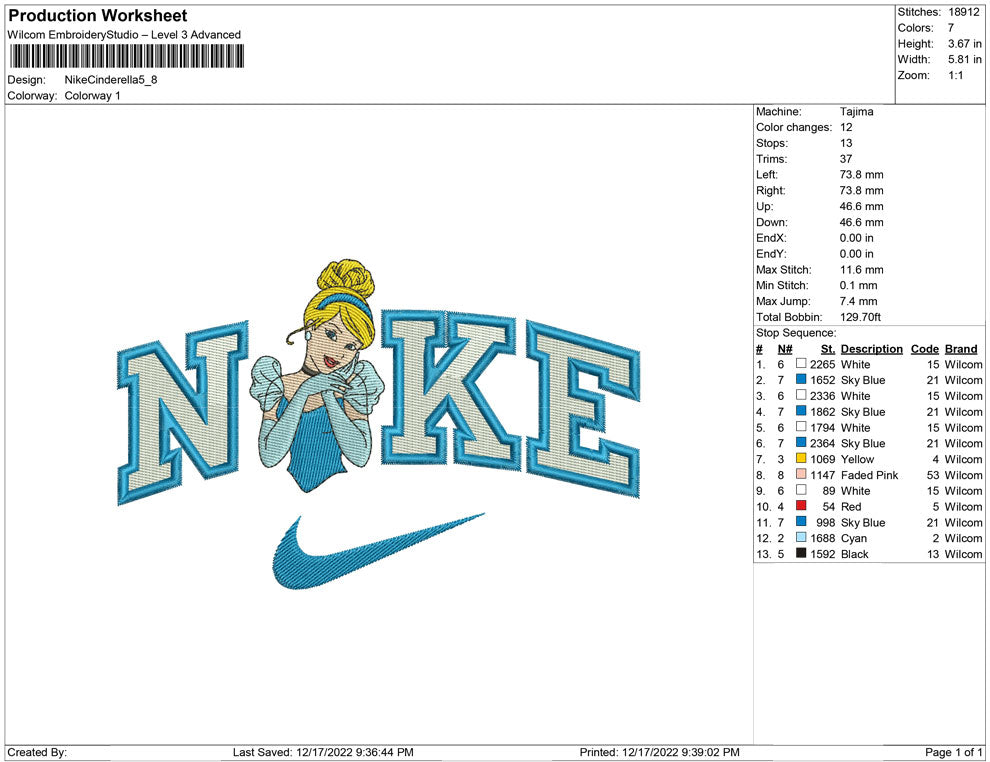Click the red swatch in stop row 10
This screenshot has width=990, height=762.
pos(801,506)
